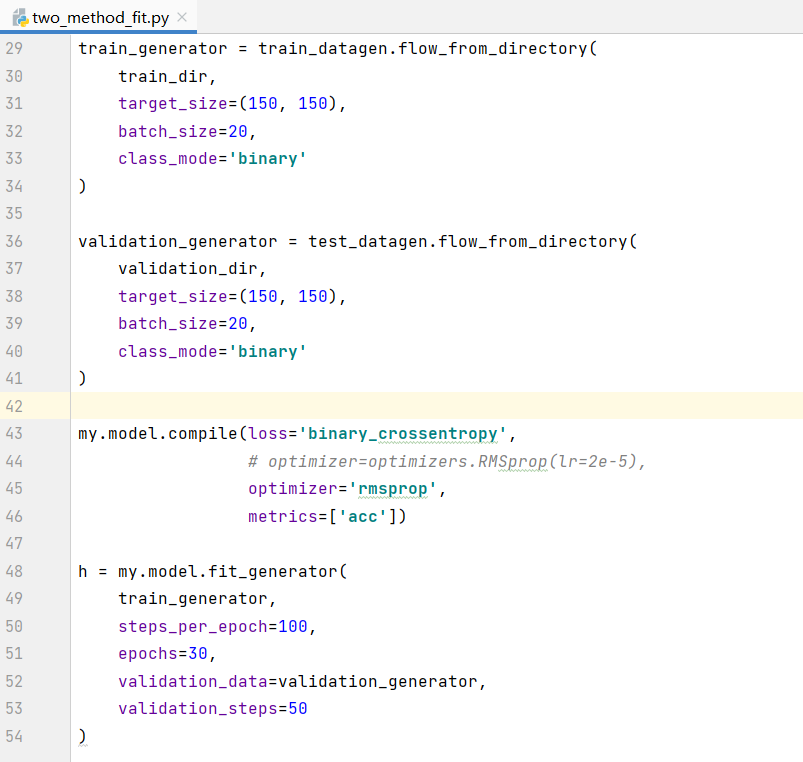Close the two_method_fit.py tab
This screenshot has width=803, height=762.
pyautogui.click(x=182, y=17)
